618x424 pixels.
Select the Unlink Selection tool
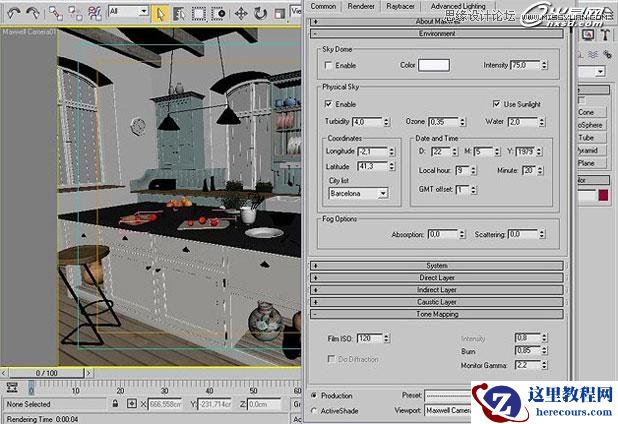click(75, 13)
